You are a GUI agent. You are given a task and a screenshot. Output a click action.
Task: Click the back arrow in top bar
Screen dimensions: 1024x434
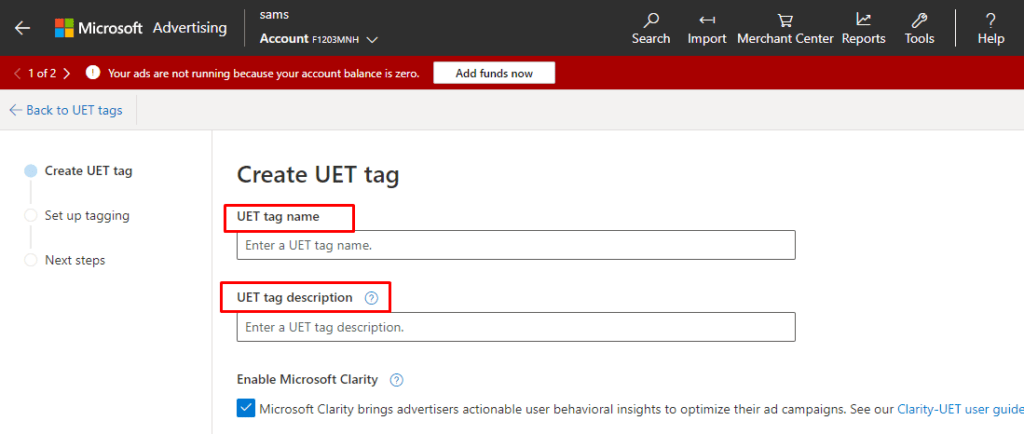click(x=23, y=28)
